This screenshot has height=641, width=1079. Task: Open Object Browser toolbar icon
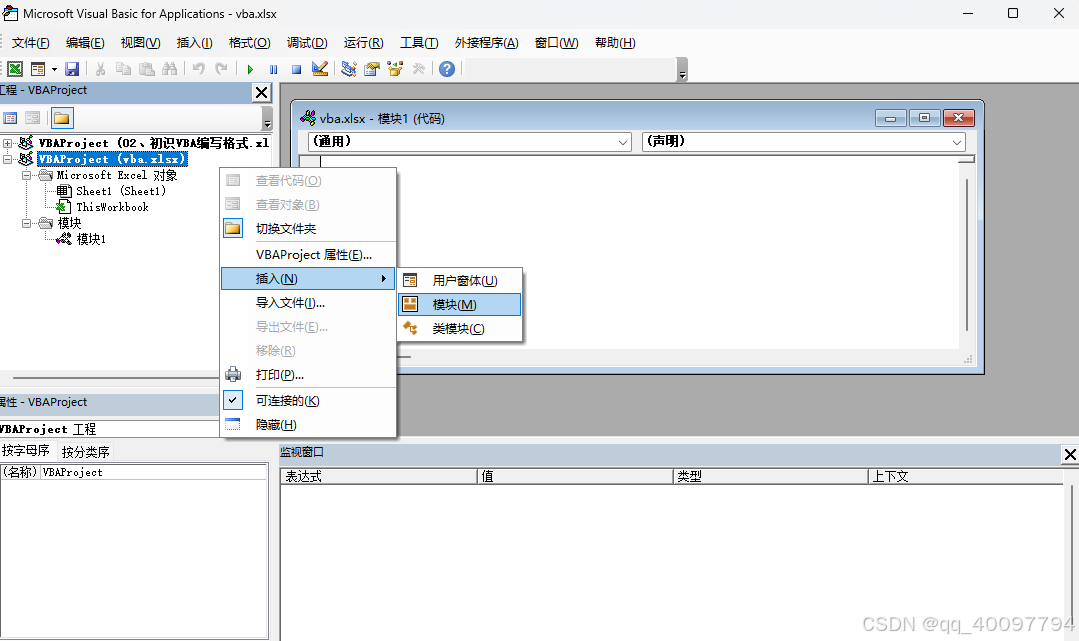[395, 69]
